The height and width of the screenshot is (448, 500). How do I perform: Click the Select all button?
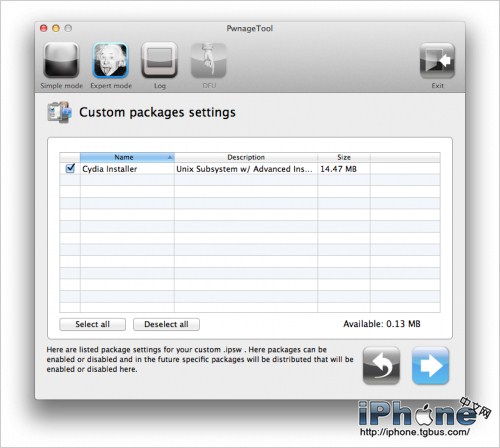click(92, 324)
